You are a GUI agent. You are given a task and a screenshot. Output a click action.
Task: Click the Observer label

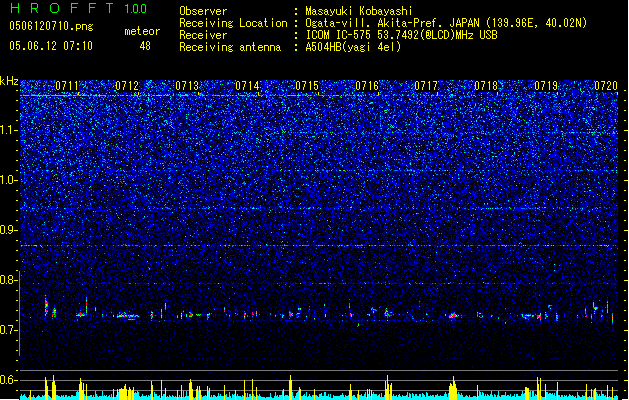click(203, 11)
